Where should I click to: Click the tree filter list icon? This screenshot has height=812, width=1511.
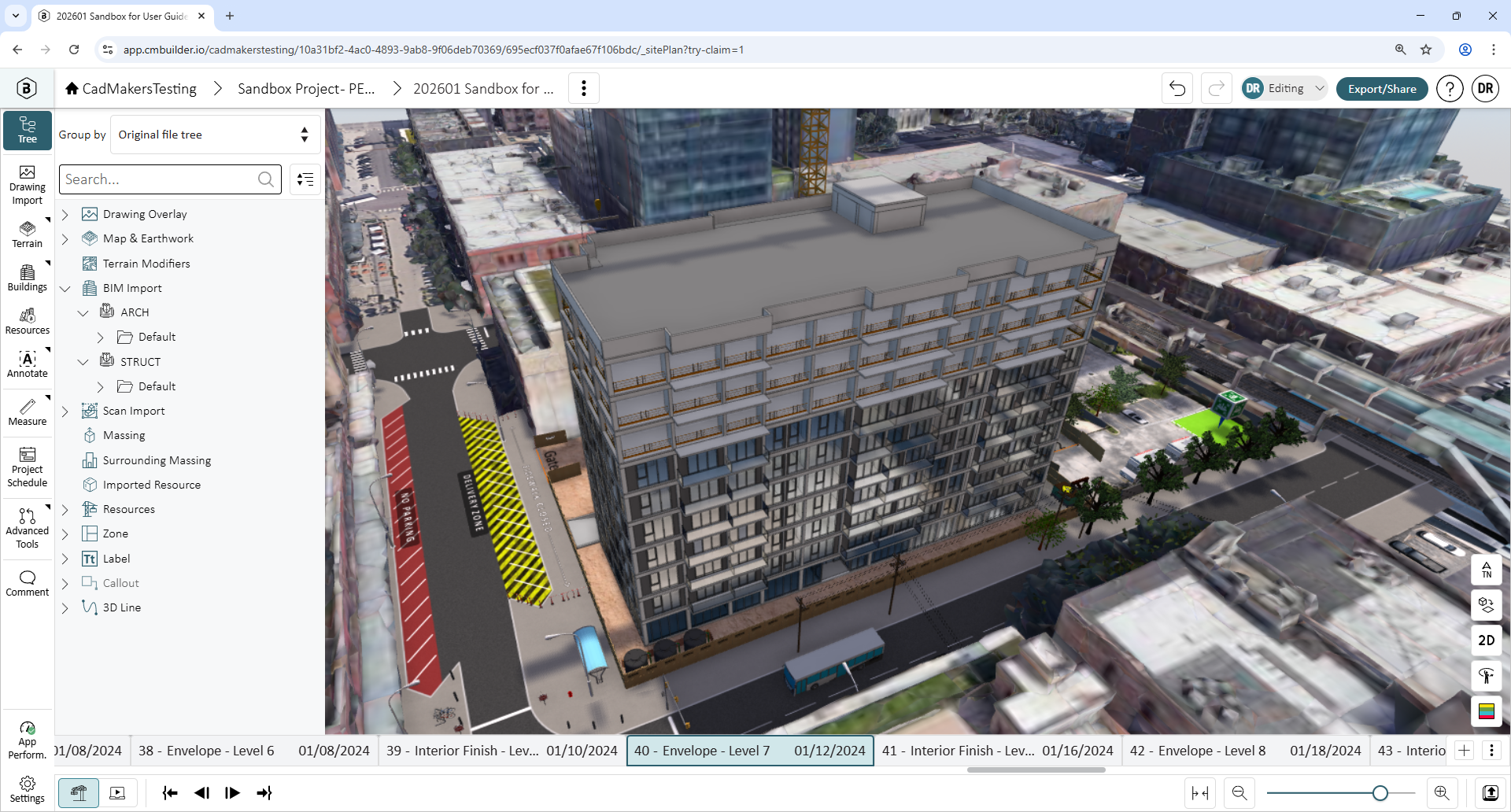[305, 179]
